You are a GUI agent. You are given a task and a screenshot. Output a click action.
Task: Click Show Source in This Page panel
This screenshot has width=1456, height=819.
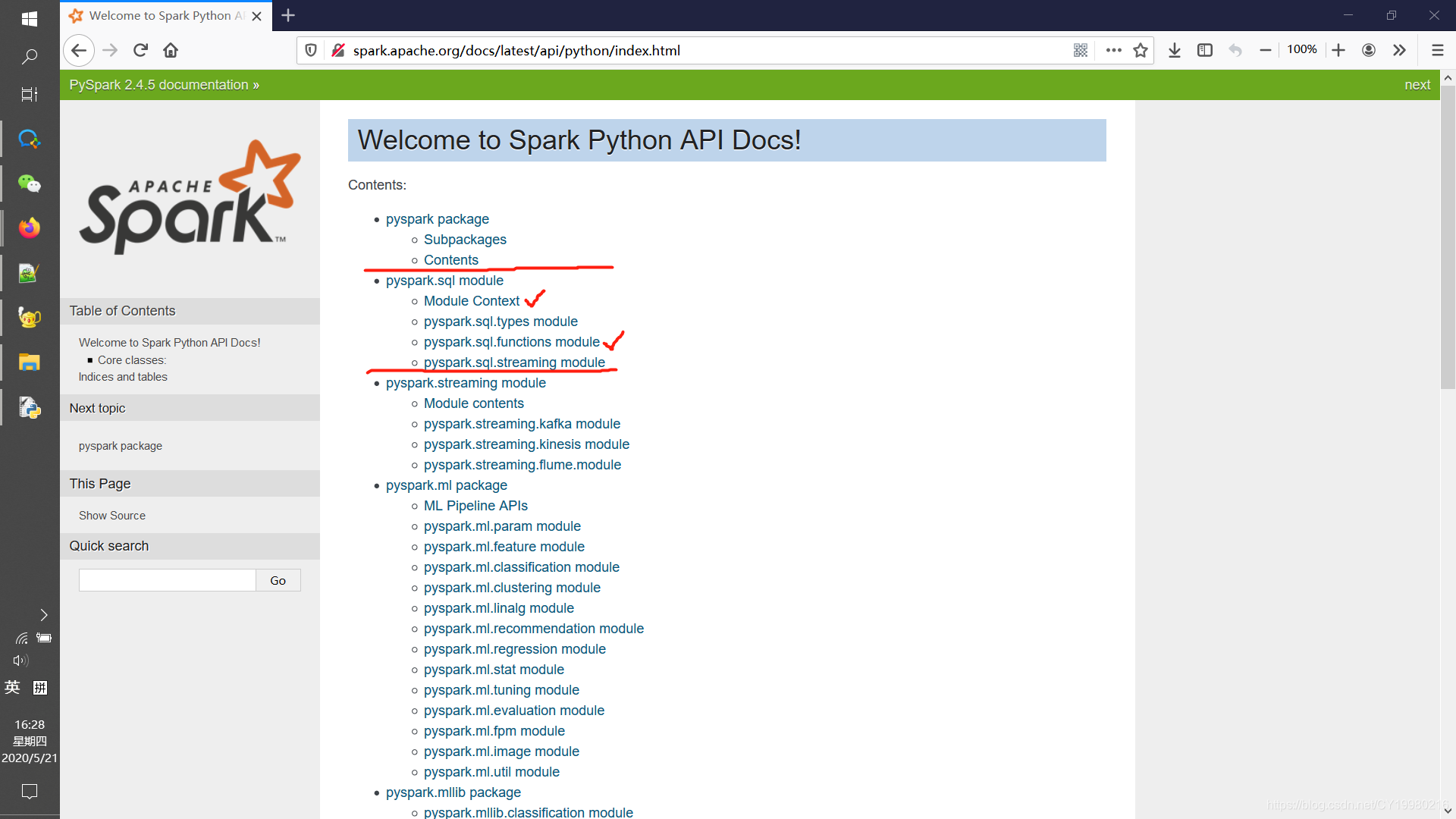tap(112, 515)
